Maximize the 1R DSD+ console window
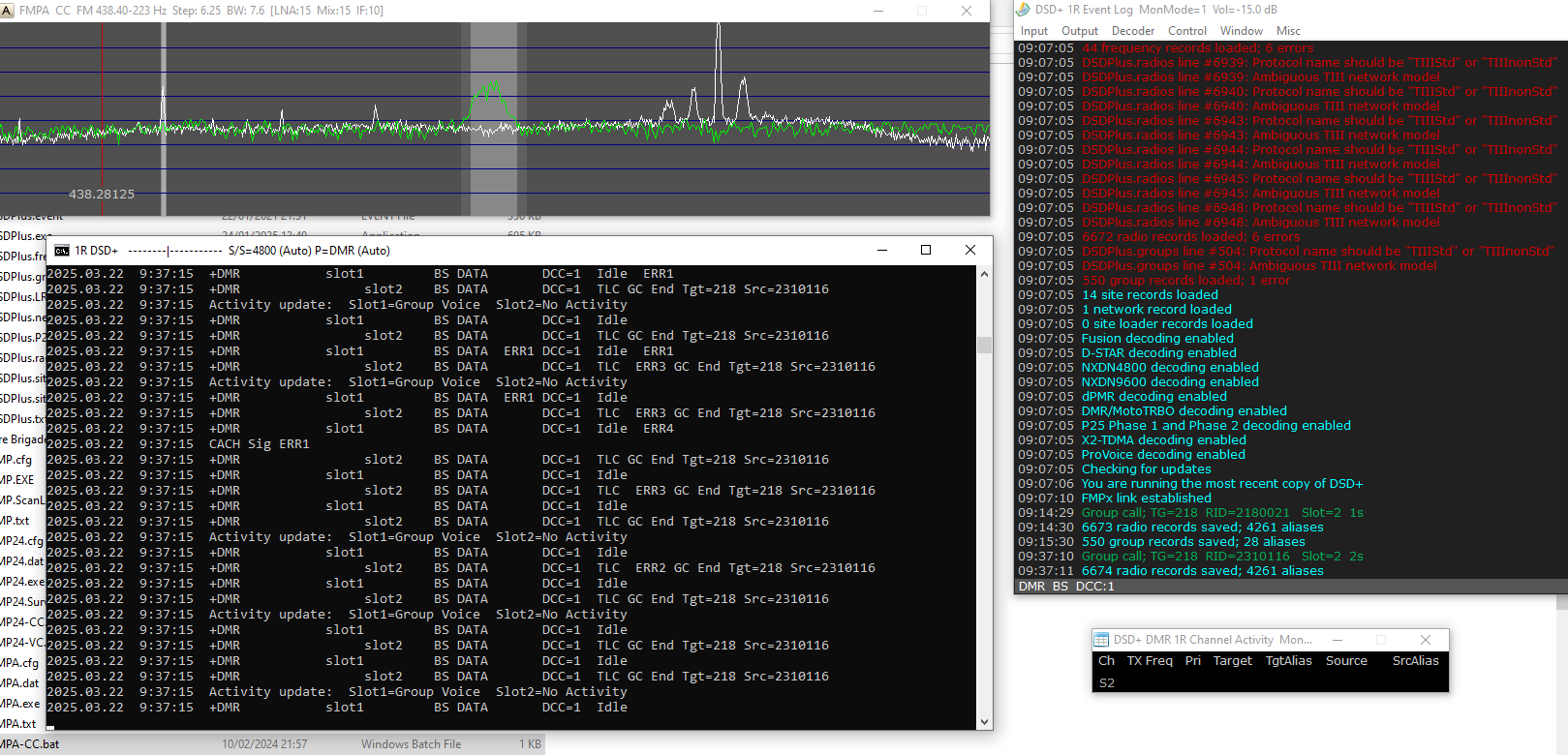1568x755 pixels. 926,250
